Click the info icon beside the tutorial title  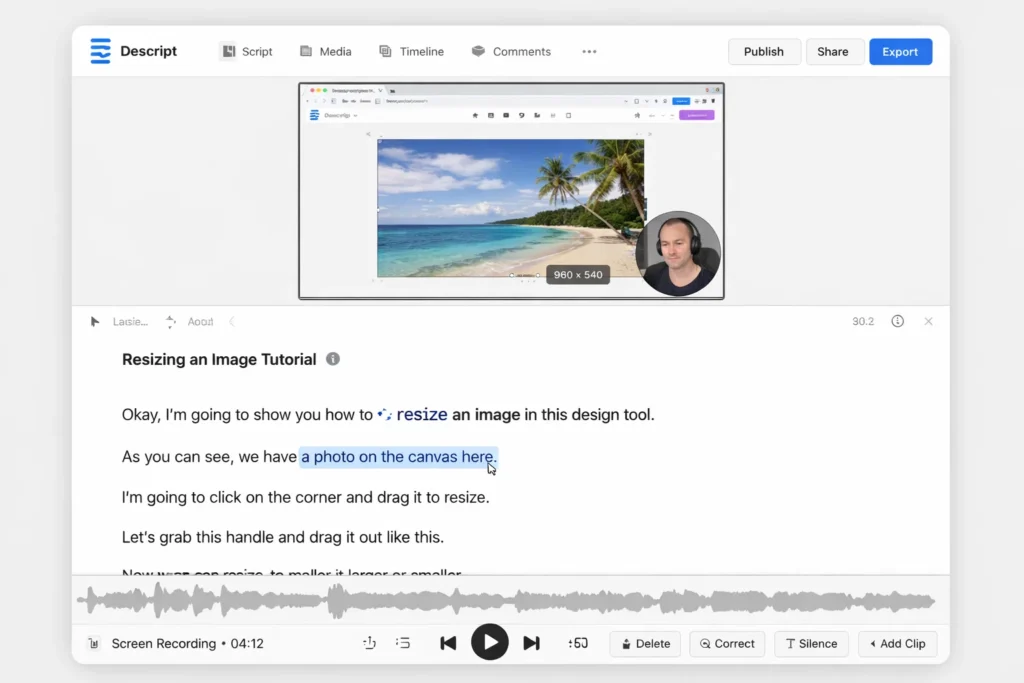pos(333,359)
